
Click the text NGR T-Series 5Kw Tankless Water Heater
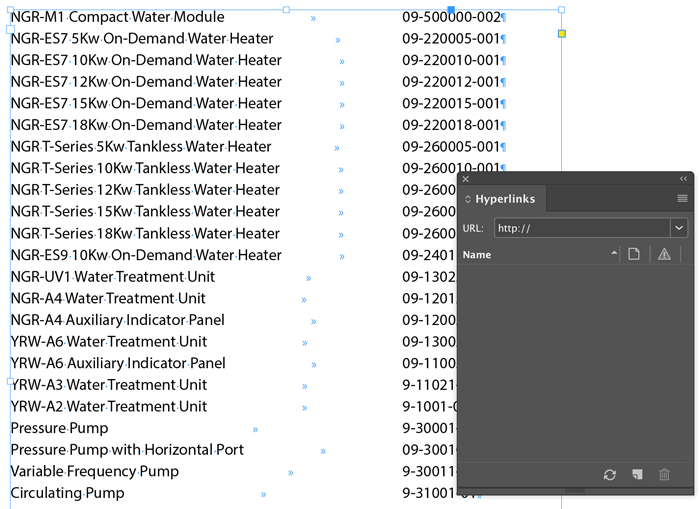[x=141, y=146]
